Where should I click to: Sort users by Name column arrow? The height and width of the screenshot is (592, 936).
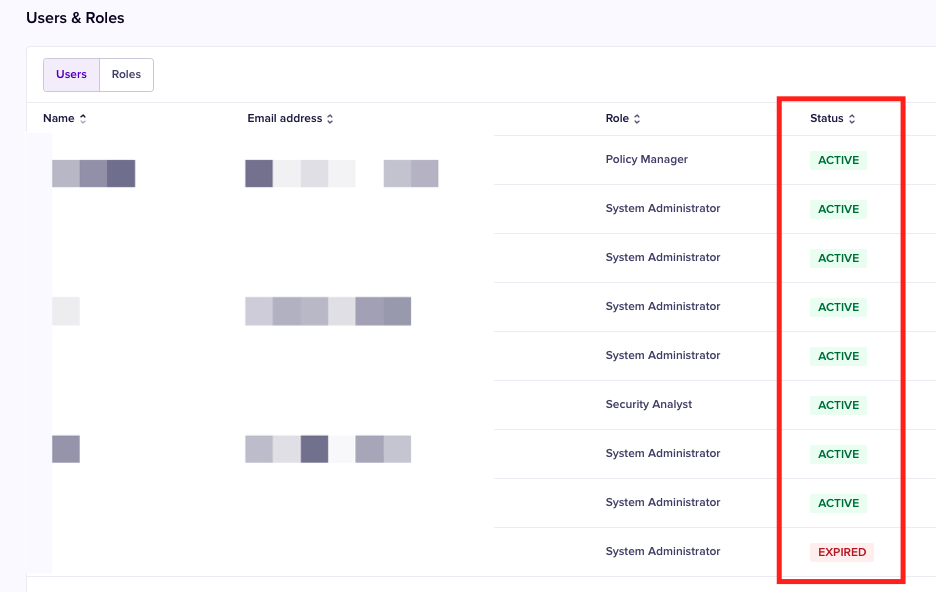[83, 119]
